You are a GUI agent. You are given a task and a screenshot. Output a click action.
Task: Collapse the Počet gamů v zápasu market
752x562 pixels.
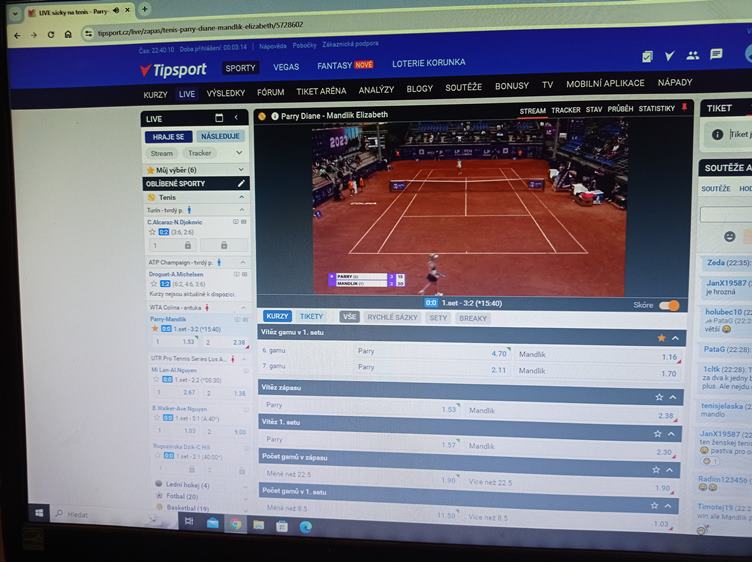[670, 470]
